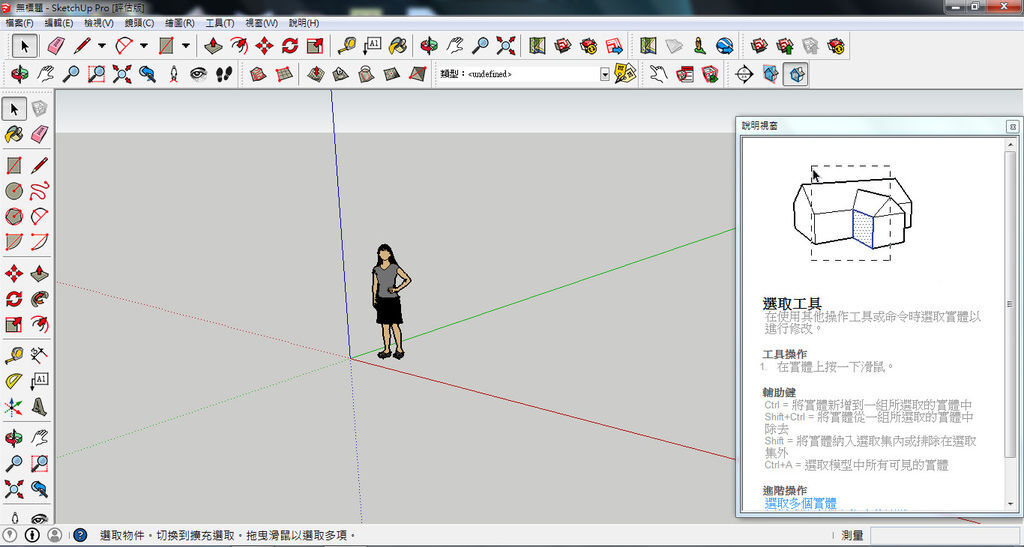Open the 檔案(F) menu
This screenshot has width=1024, height=547.
click(x=20, y=23)
